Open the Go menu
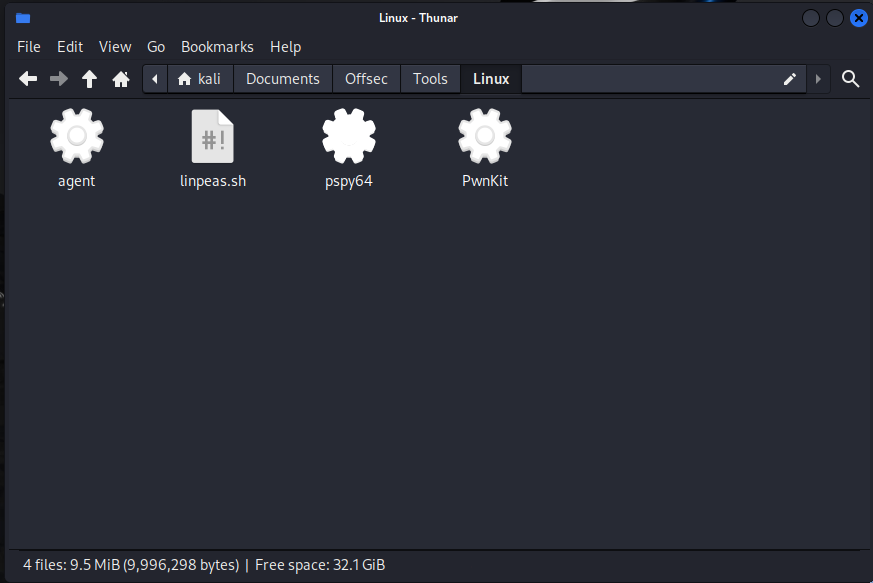The width and height of the screenshot is (873, 583). pyautogui.click(x=156, y=47)
